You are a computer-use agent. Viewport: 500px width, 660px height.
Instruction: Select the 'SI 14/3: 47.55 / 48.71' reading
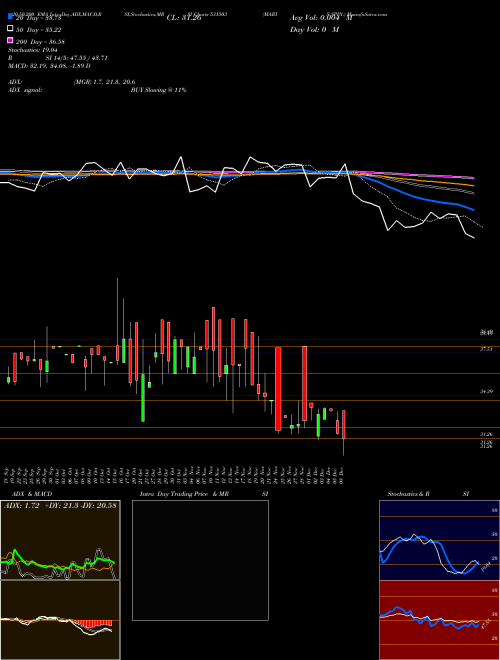click(x=76, y=58)
